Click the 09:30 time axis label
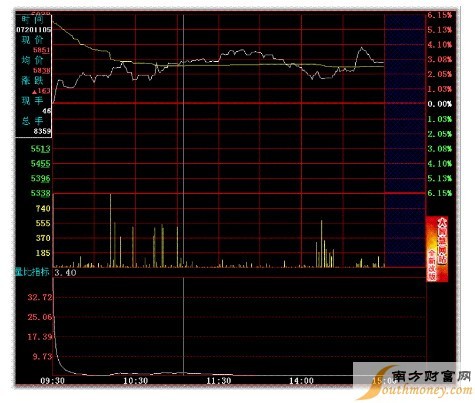The image size is (475, 403). (52, 381)
